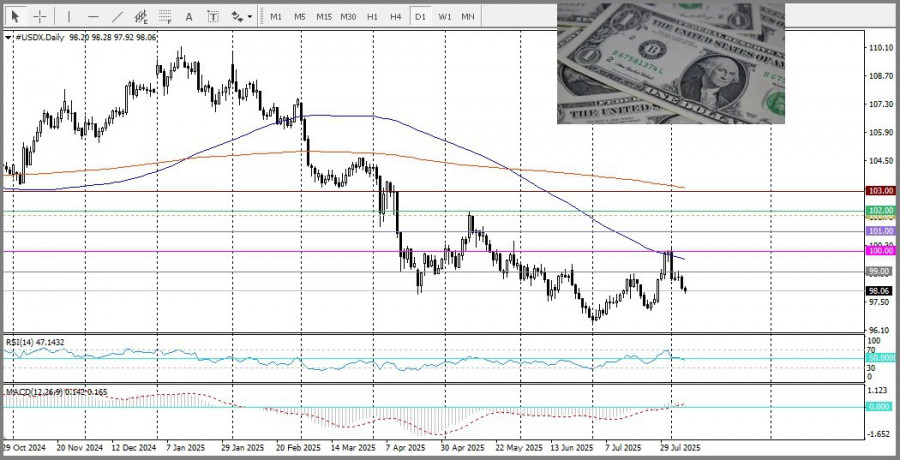
Task: Pick the Fibonacci retracement tool
Action: click(x=165, y=17)
